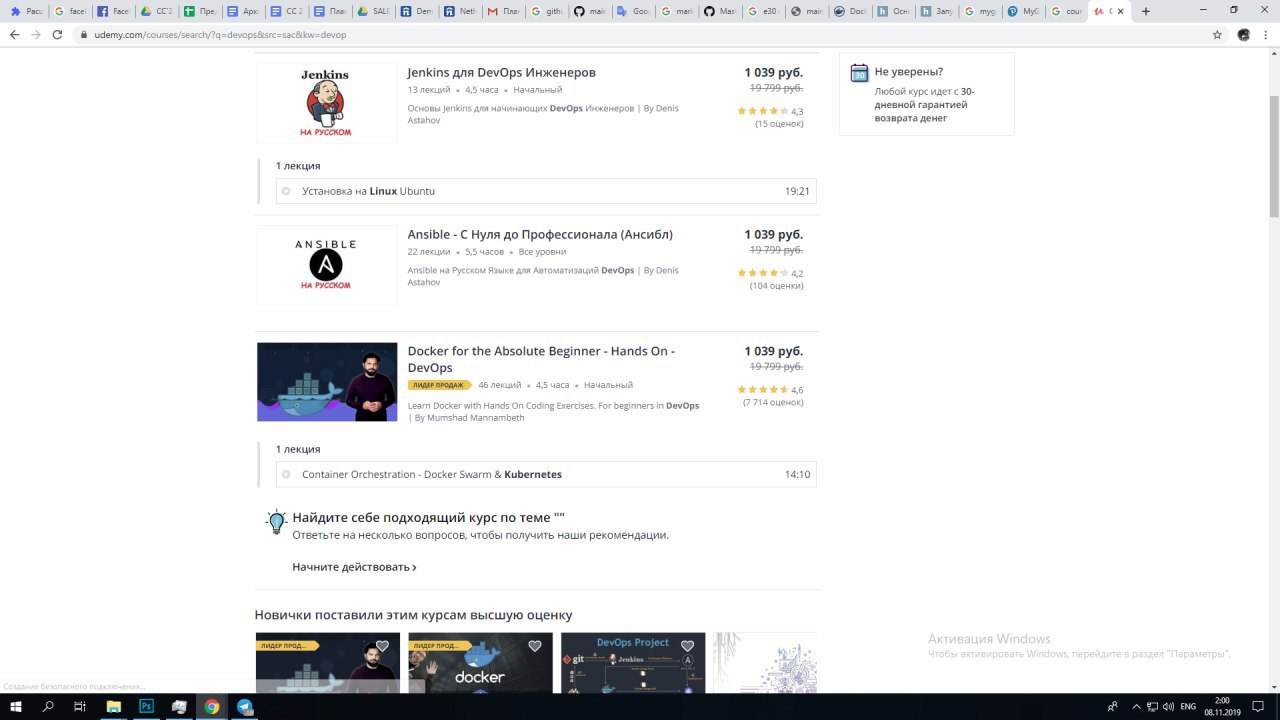Bookmark this page with the star icon
The height and width of the screenshot is (720, 1280).
pyautogui.click(x=1217, y=34)
